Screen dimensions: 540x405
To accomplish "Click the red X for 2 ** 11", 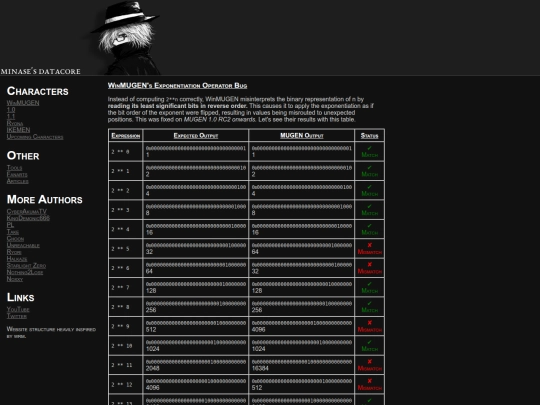I will pos(370,362).
